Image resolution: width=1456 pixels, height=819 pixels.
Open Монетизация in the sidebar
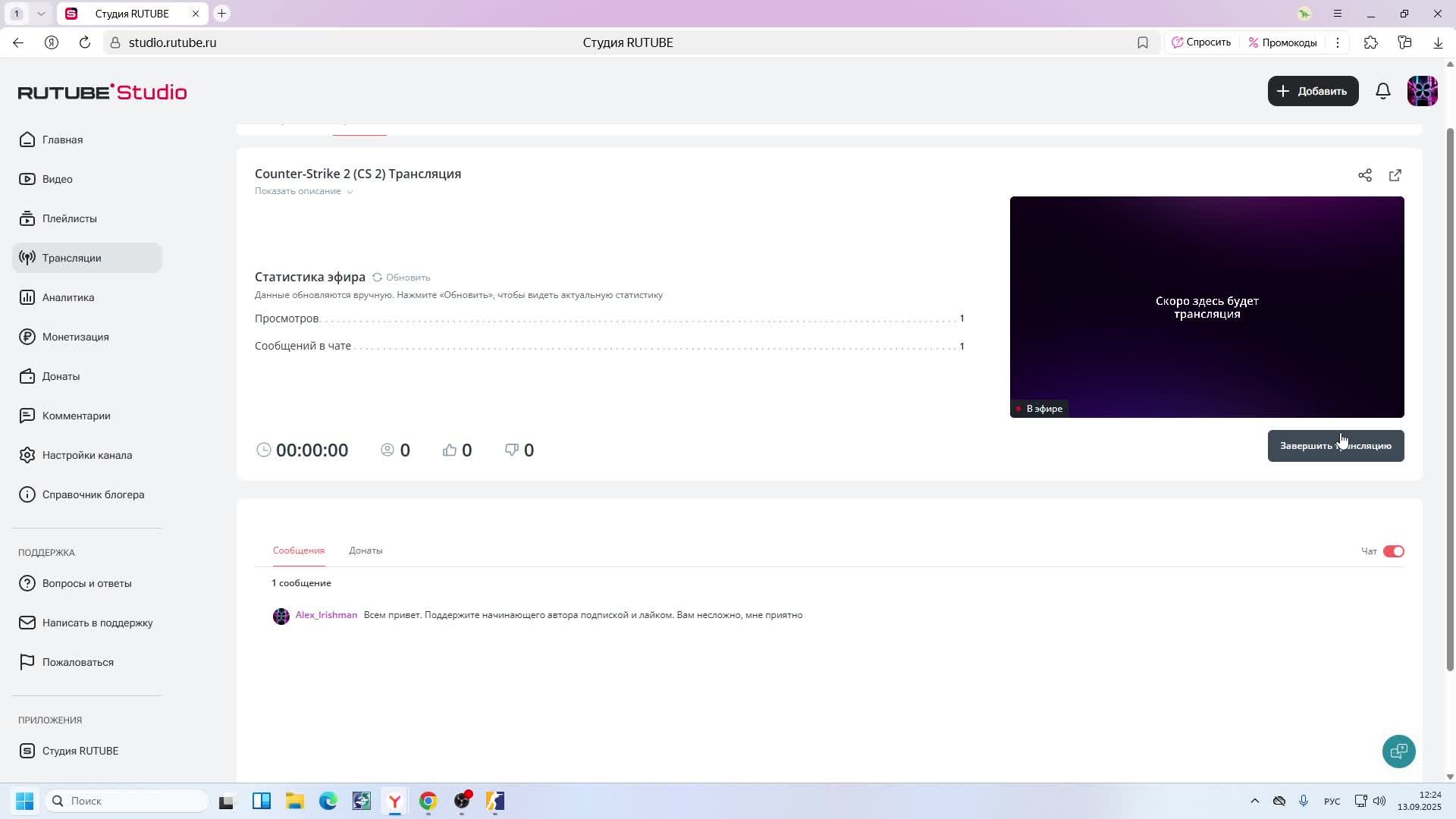coord(75,337)
